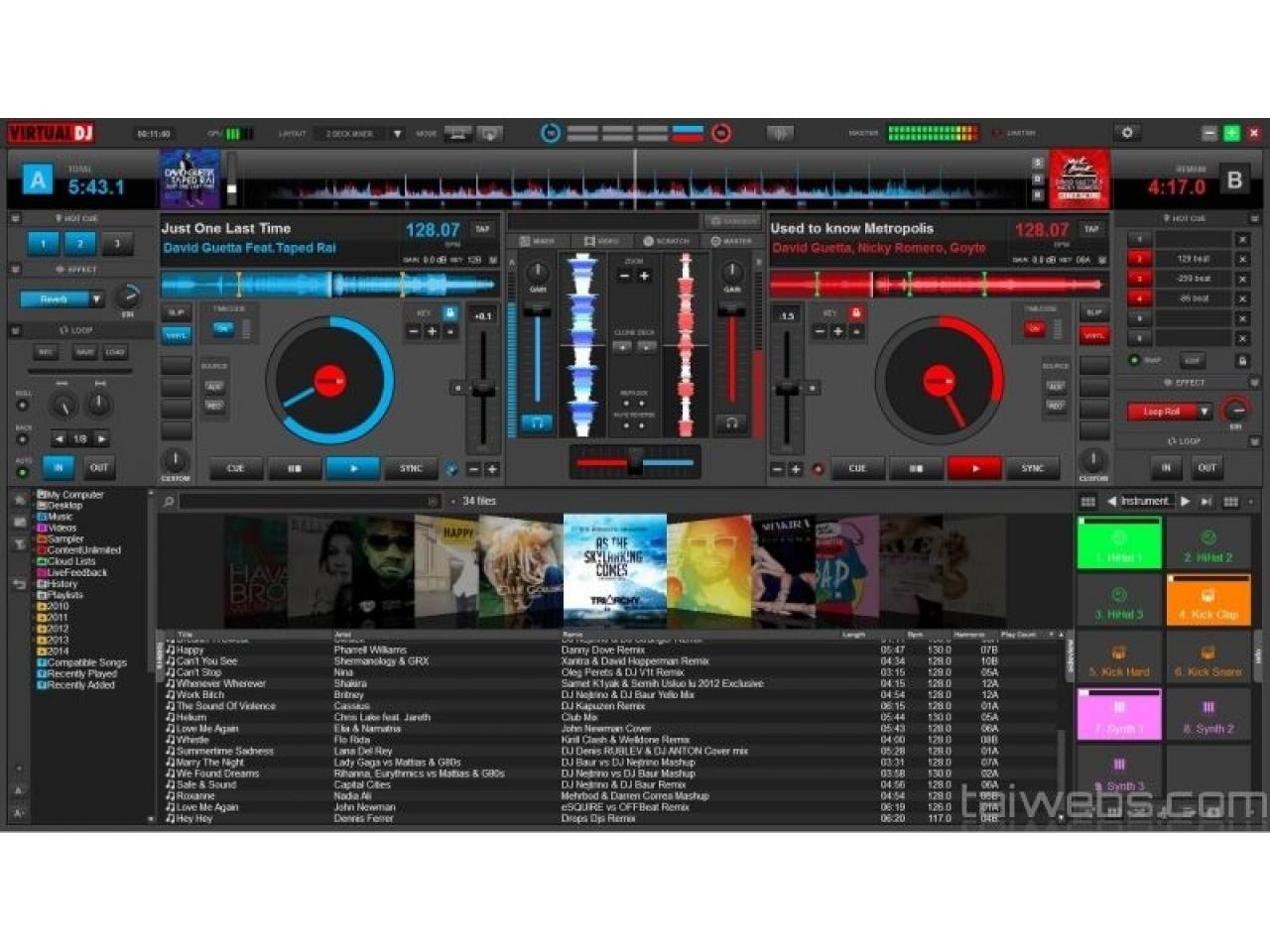Click deck B volume fader
Screen dimensions: 1270x952
731,310
